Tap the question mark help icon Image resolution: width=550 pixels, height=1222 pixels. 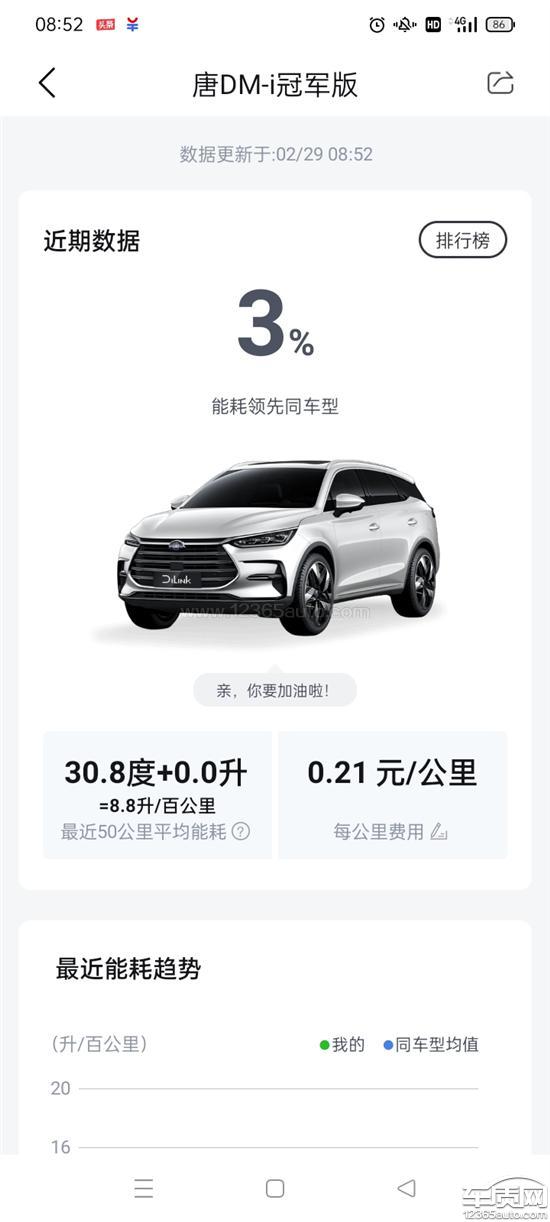pyautogui.click(x=241, y=831)
